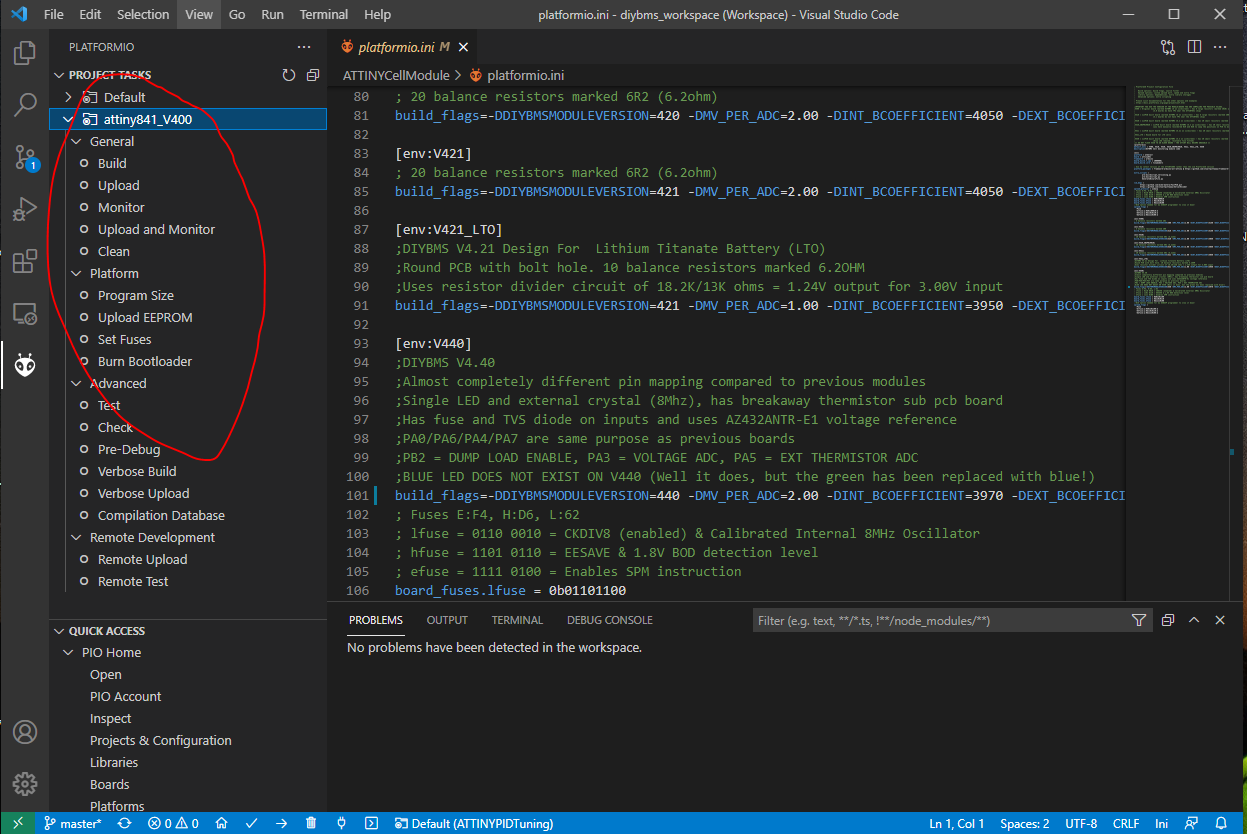Switch to the Terminal panel tab
1247x834 pixels.
[517, 620]
